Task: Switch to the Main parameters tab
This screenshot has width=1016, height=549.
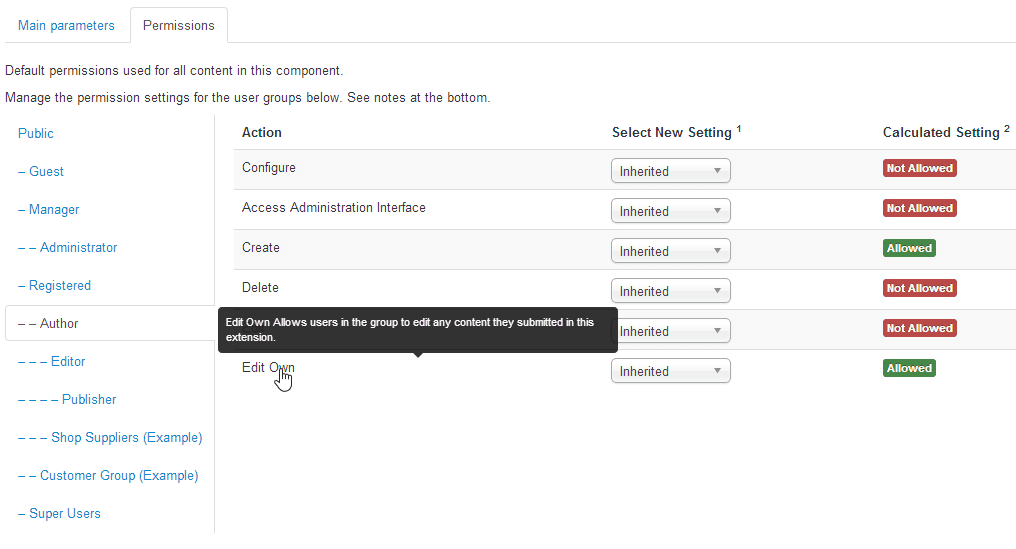Action: pos(66,25)
